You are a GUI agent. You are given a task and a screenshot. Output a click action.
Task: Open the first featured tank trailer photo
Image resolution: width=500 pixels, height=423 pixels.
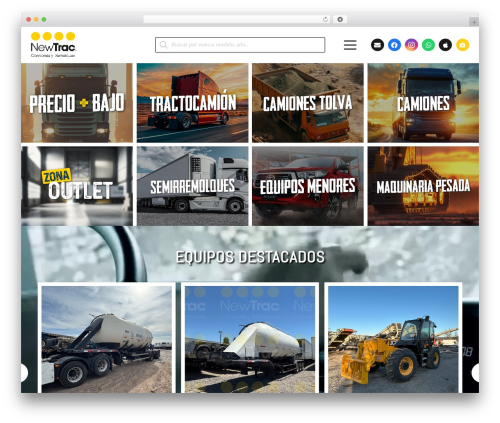pyautogui.click(x=107, y=339)
